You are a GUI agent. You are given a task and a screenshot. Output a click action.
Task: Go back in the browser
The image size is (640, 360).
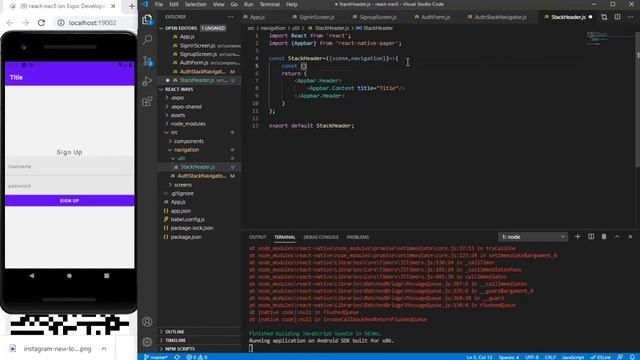tap(10, 23)
